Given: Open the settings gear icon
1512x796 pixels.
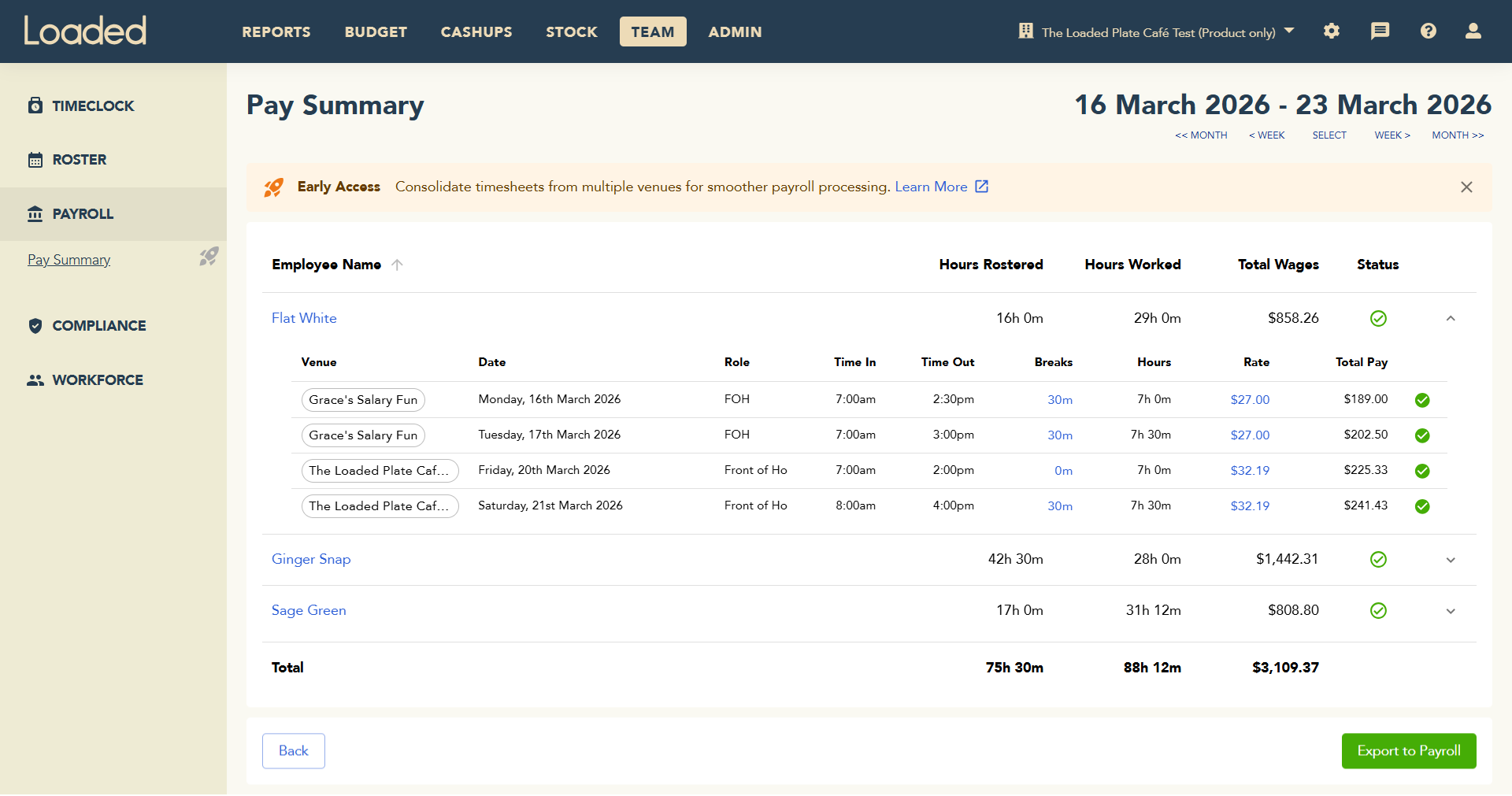Looking at the screenshot, I should click(1332, 31).
